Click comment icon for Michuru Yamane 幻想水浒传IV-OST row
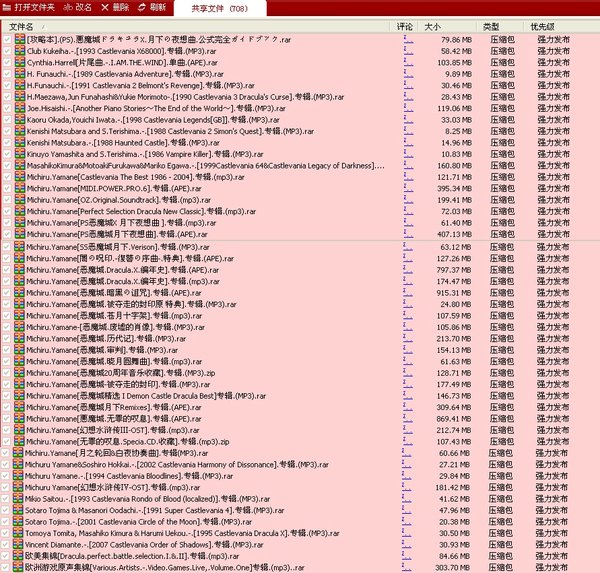Image resolution: width=600 pixels, height=573 pixels. 407,486
